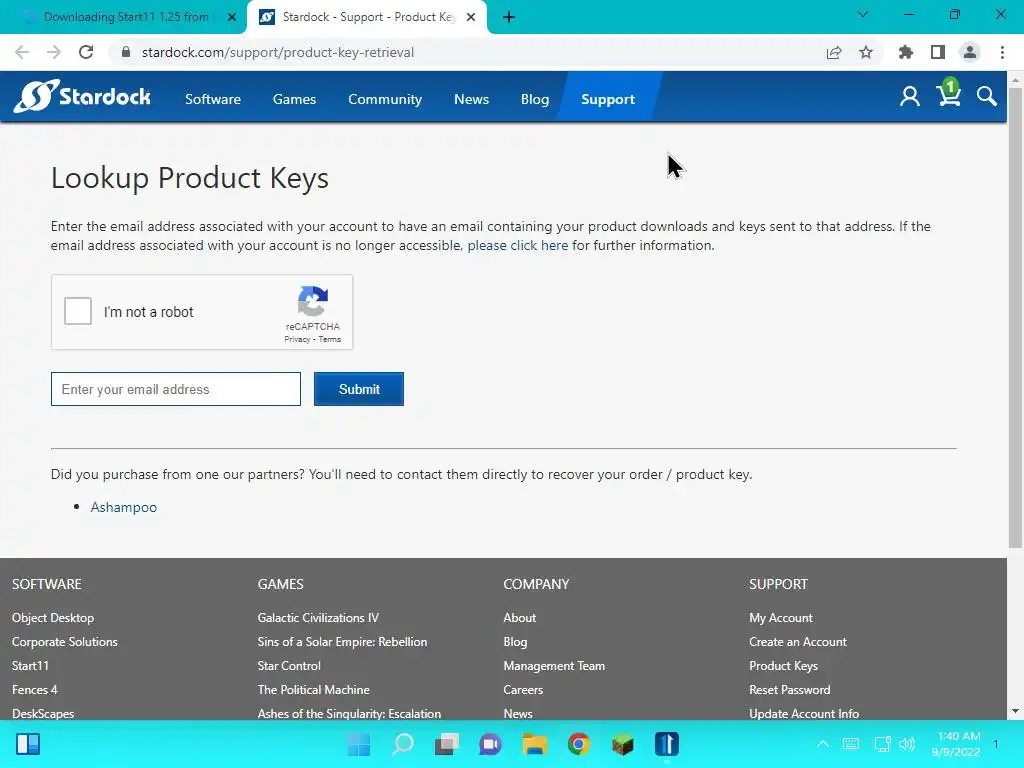Open taskbar search icon
The image size is (1024, 768).
click(x=403, y=744)
